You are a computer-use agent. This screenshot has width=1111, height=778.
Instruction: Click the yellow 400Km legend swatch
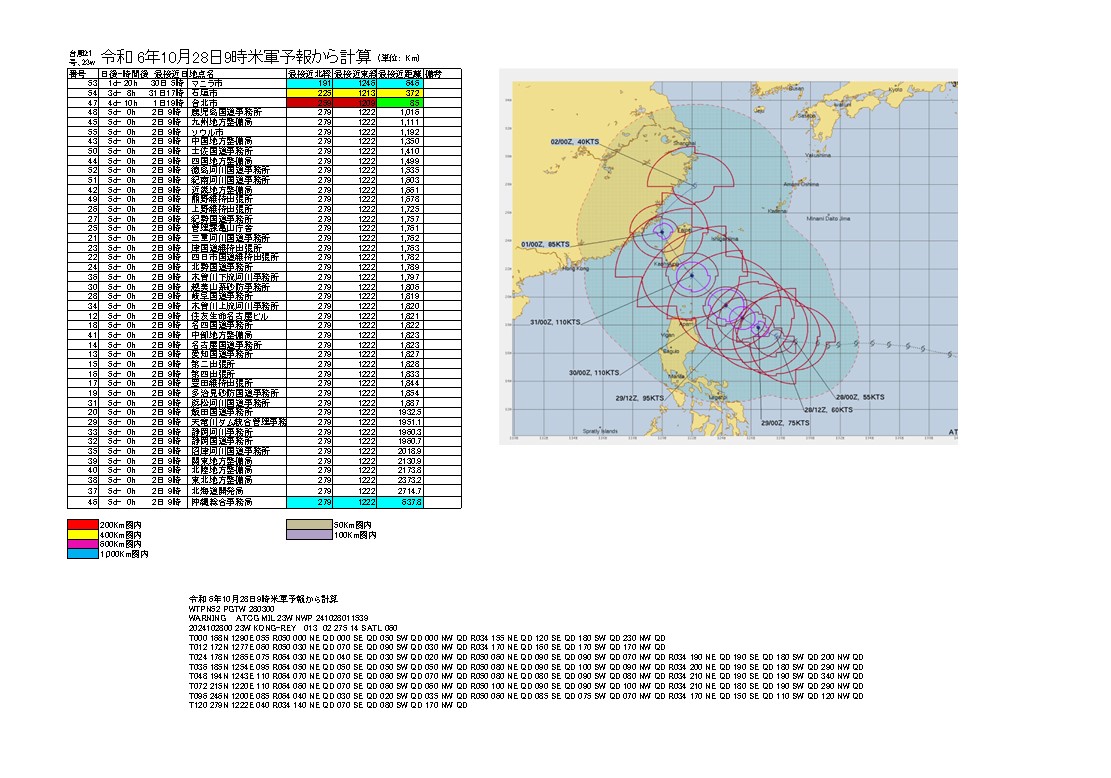pyautogui.click(x=83, y=534)
